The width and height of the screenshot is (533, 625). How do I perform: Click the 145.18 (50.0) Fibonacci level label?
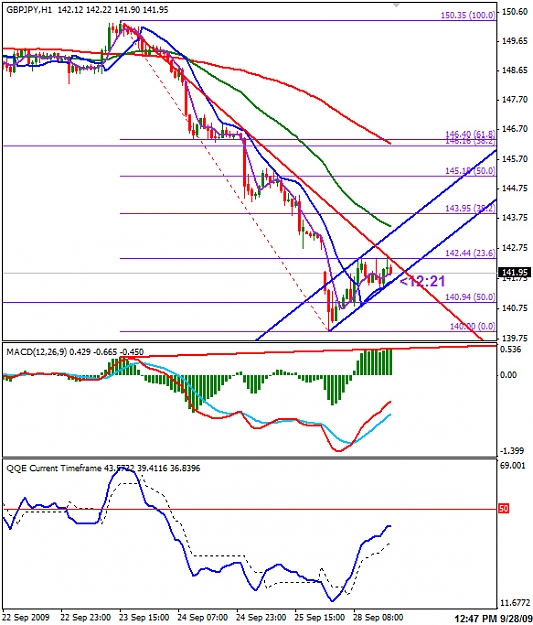coord(470,171)
